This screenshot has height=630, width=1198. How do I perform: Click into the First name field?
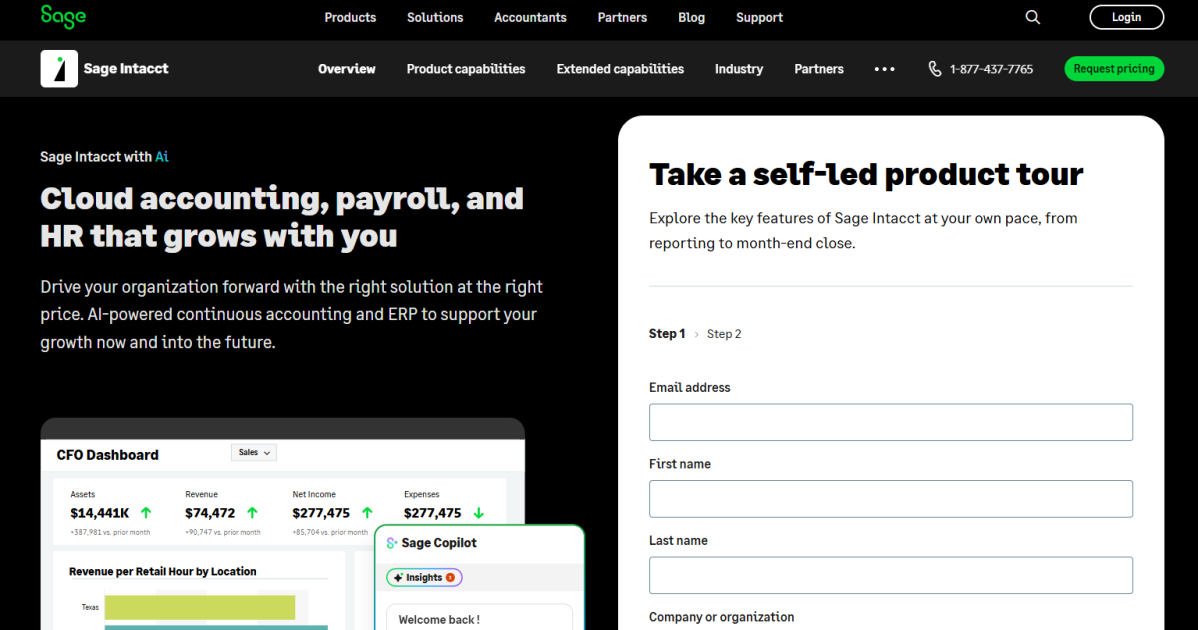(891, 499)
